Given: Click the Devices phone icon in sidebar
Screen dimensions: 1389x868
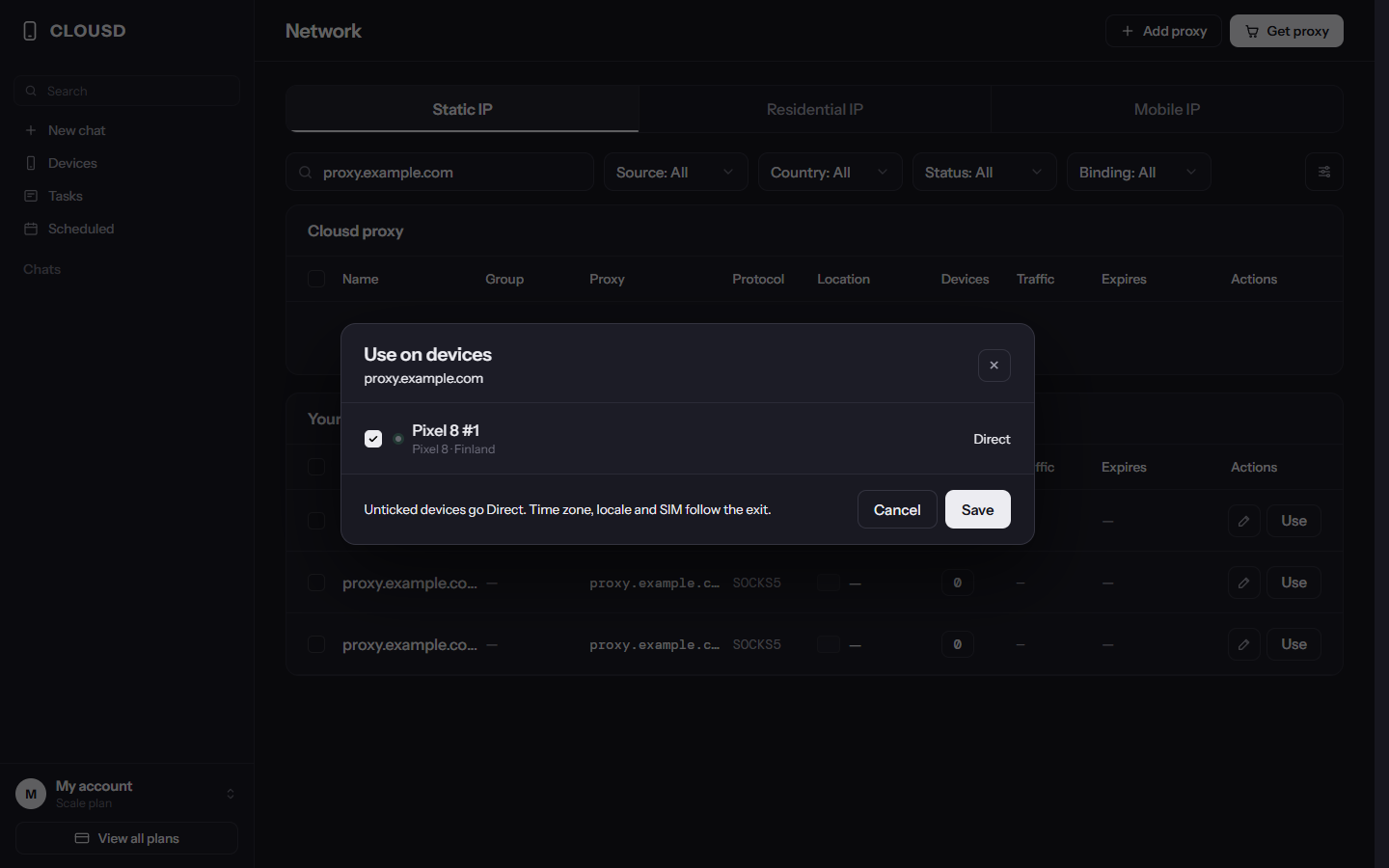Looking at the screenshot, I should point(31,163).
